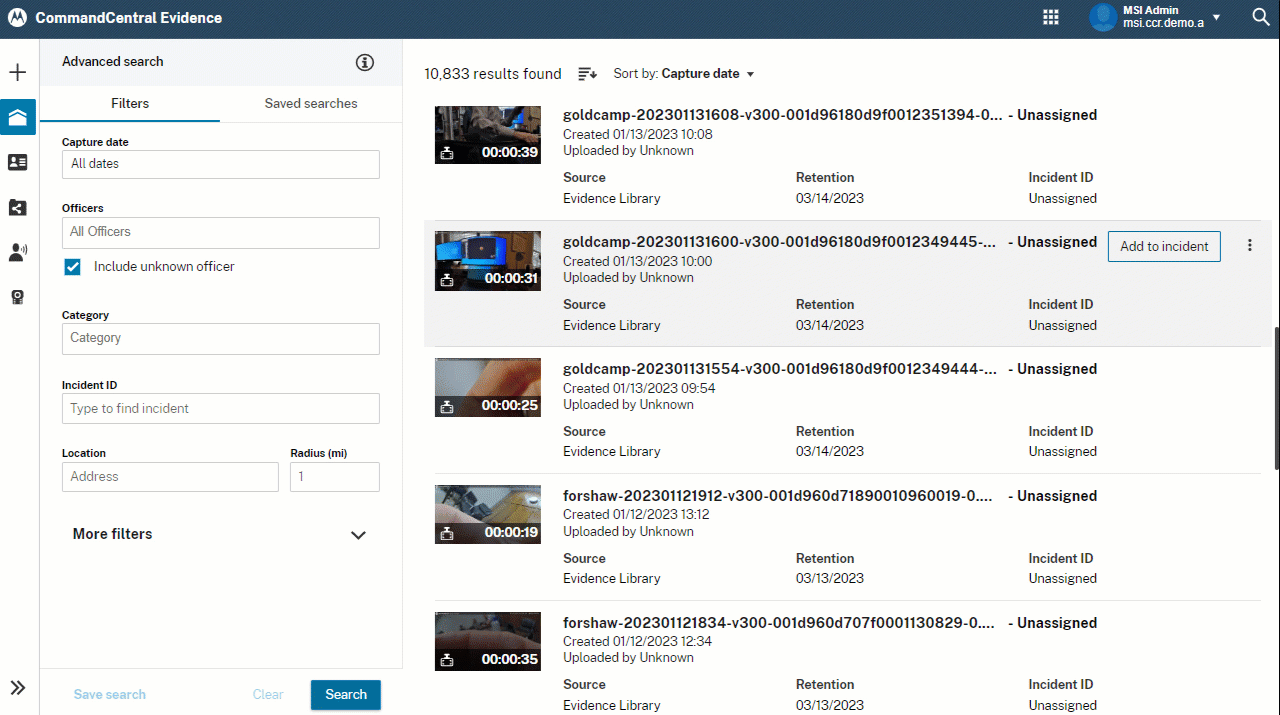
Task: Uncheck Include unknown officer checkbox
Action: click(72, 267)
